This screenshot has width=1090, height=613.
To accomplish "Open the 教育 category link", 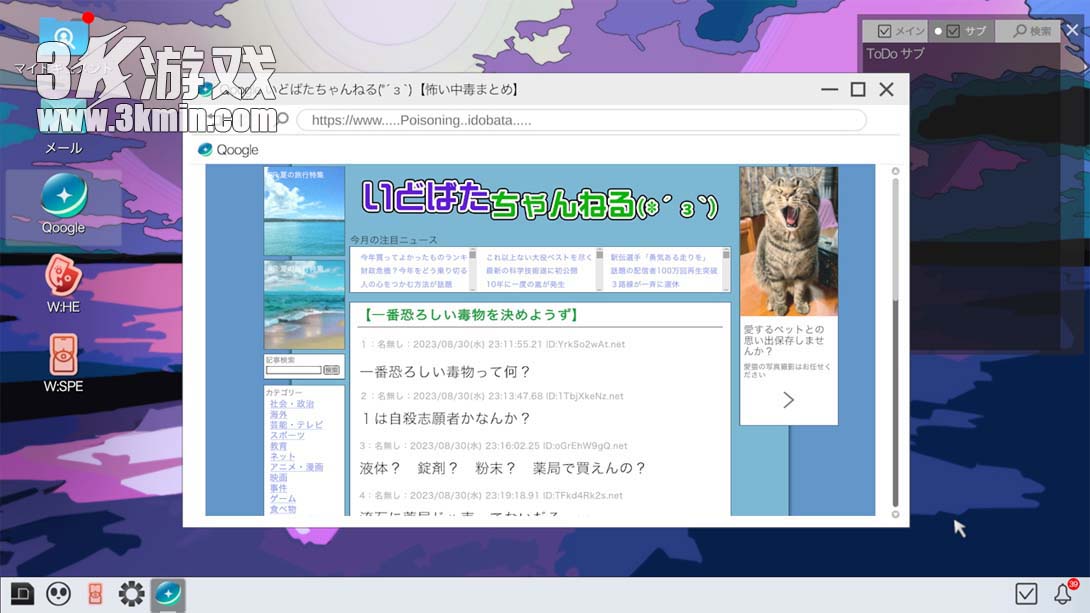I will [278, 446].
